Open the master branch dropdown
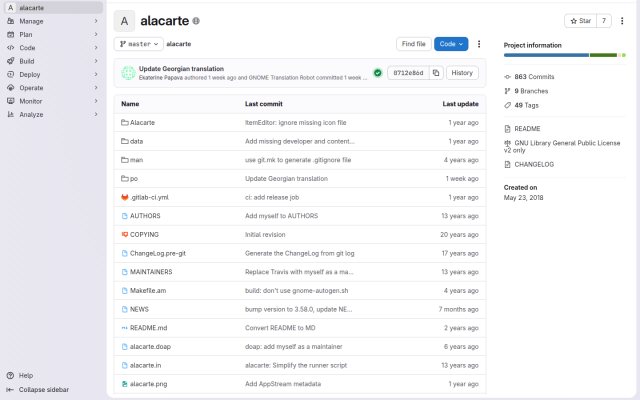Image resolution: width=640 pixels, height=400 pixels. (139, 44)
